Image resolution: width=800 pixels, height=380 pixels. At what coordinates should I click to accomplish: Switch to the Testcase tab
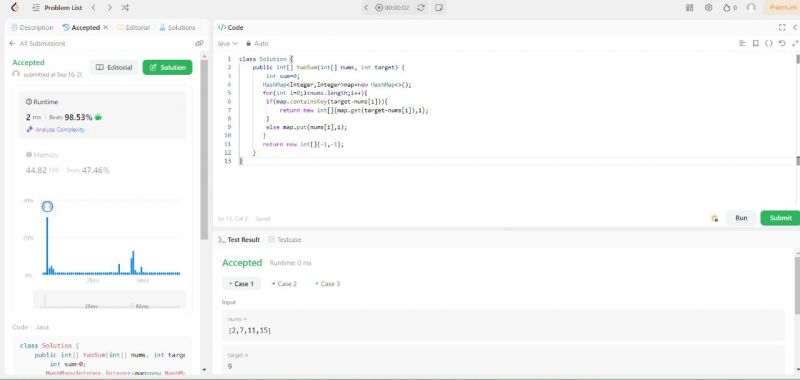coord(285,239)
